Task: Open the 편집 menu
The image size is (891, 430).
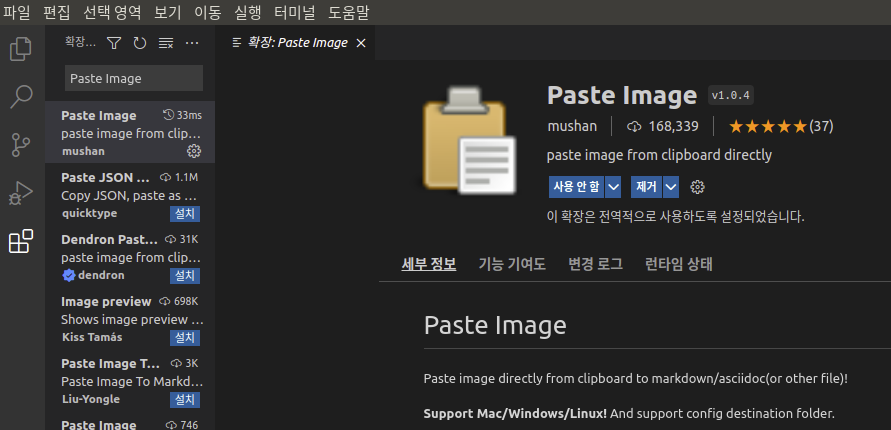Action: coord(57,12)
